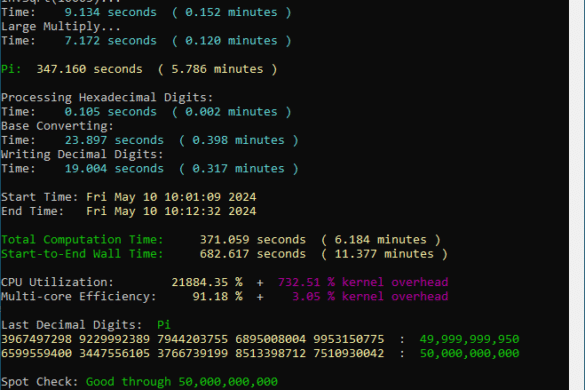
Task: Click the 371.059 seconds computation value
Action: click(x=253, y=239)
